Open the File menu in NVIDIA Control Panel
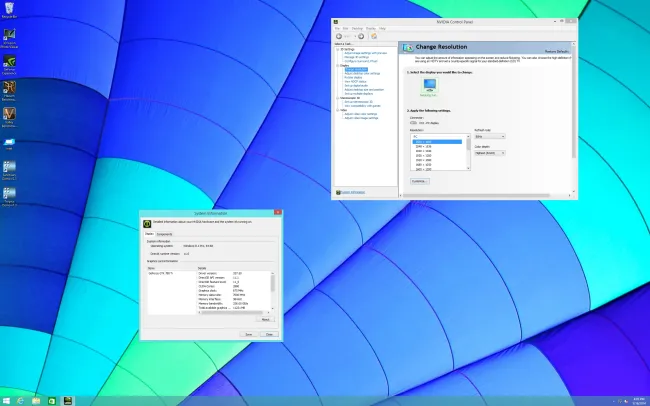This screenshot has width=650, height=406. click(x=337, y=29)
